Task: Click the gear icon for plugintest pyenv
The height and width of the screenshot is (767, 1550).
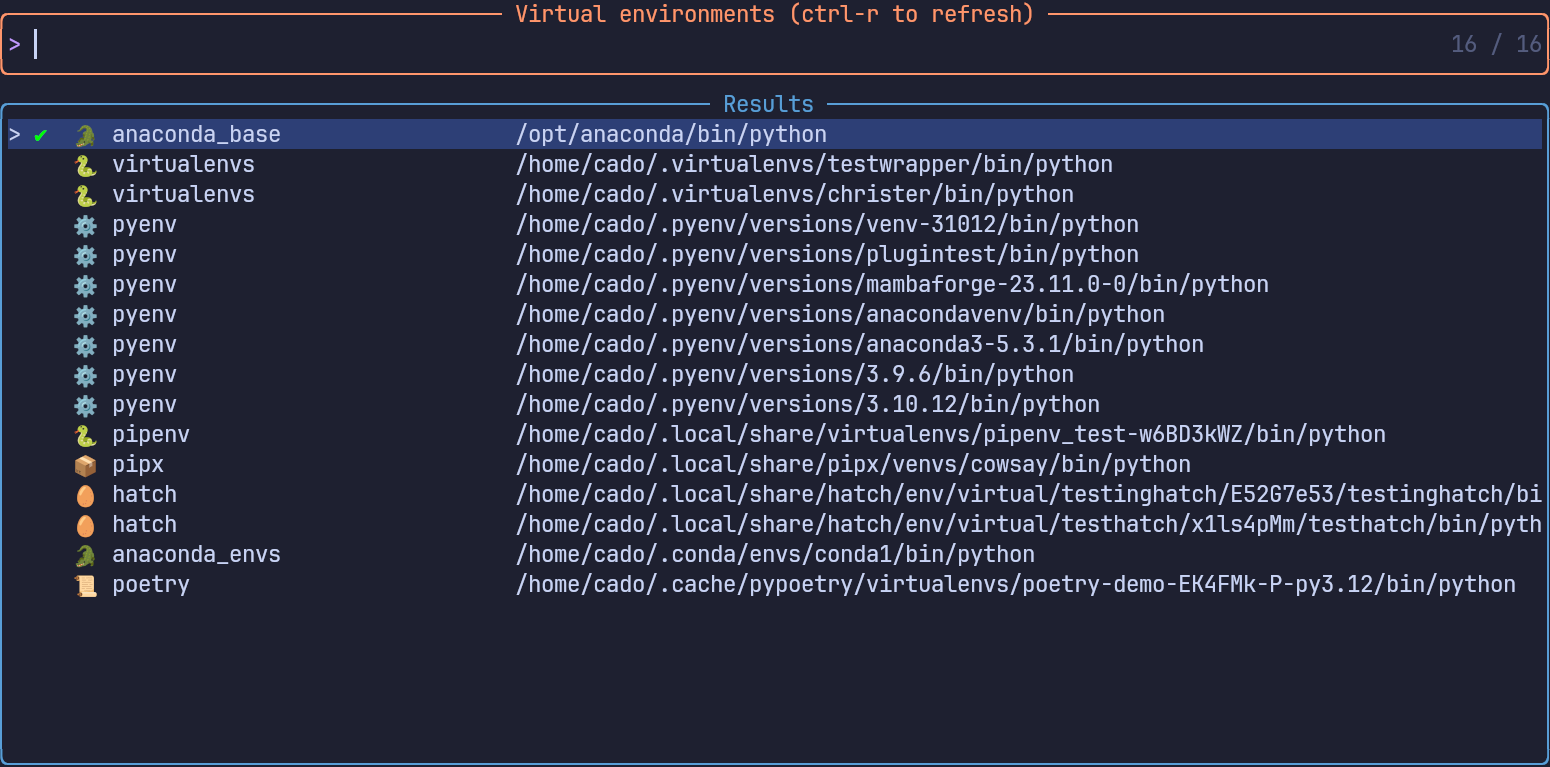Action: 86,255
